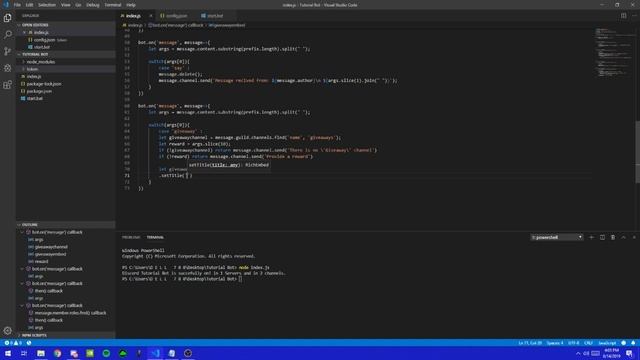Change indentation via Spaces: 4
Viewport: 640px width, 360px height.
[x=555, y=343]
